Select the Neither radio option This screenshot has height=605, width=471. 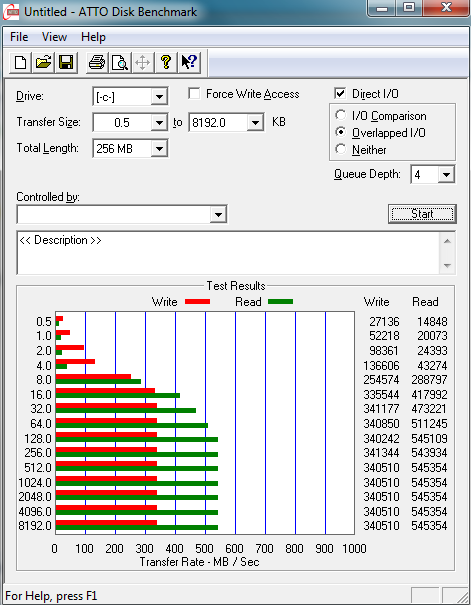point(341,149)
